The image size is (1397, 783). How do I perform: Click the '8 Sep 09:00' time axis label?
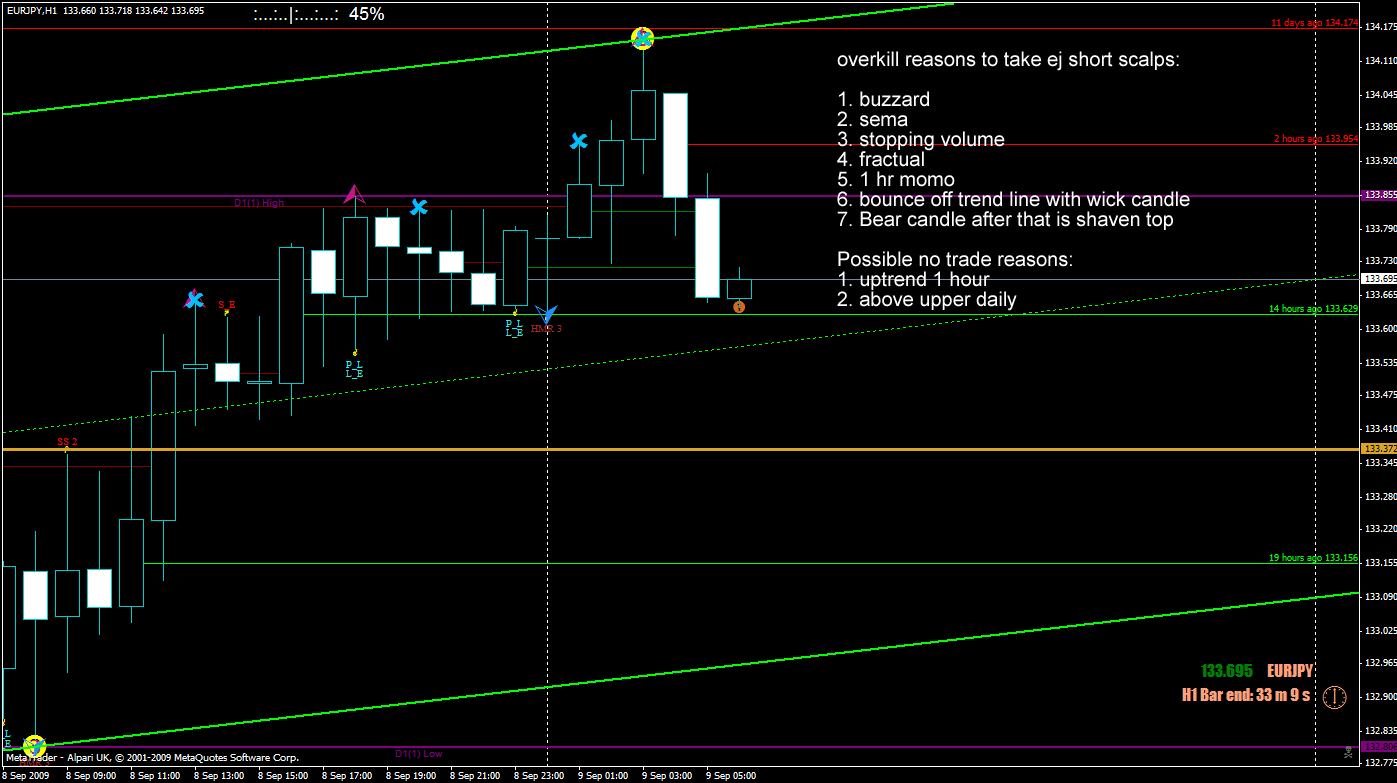tap(91, 775)
